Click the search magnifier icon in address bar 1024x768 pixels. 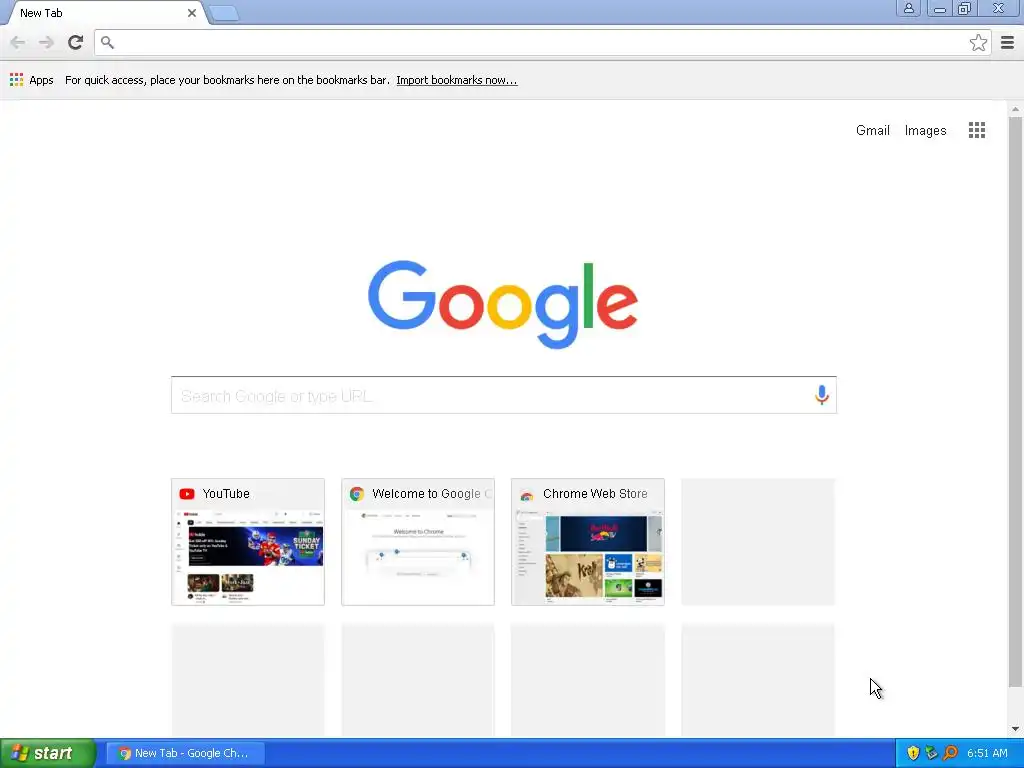tap(108, 42)
